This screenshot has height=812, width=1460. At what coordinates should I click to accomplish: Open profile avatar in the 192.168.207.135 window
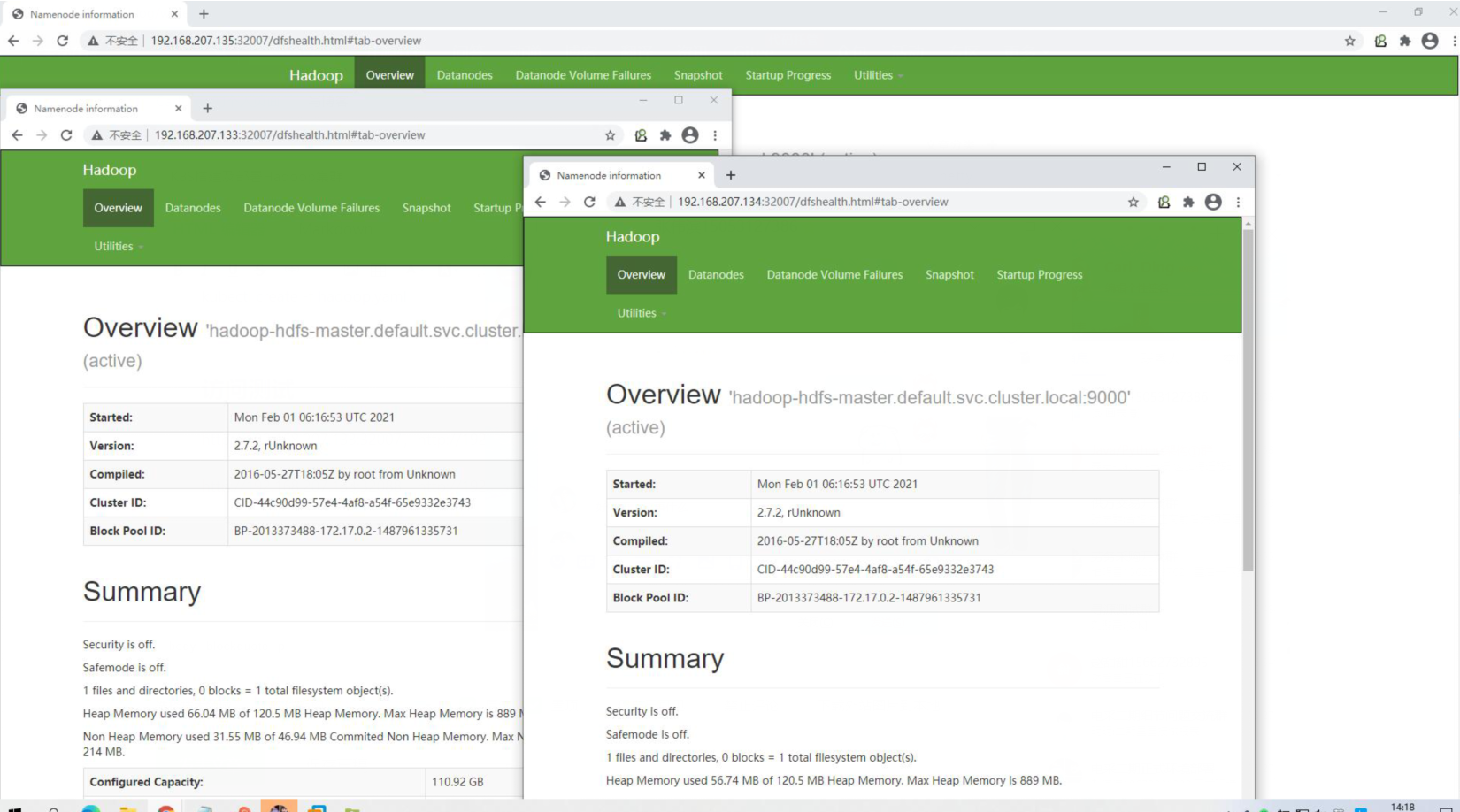(1430, 41)
